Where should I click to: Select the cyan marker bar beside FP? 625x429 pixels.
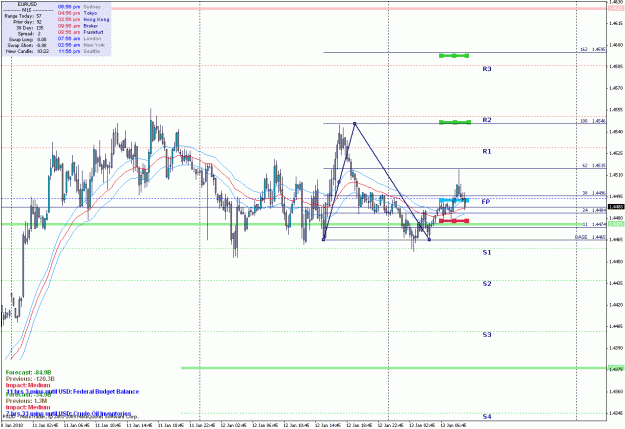tap(454, 200)
